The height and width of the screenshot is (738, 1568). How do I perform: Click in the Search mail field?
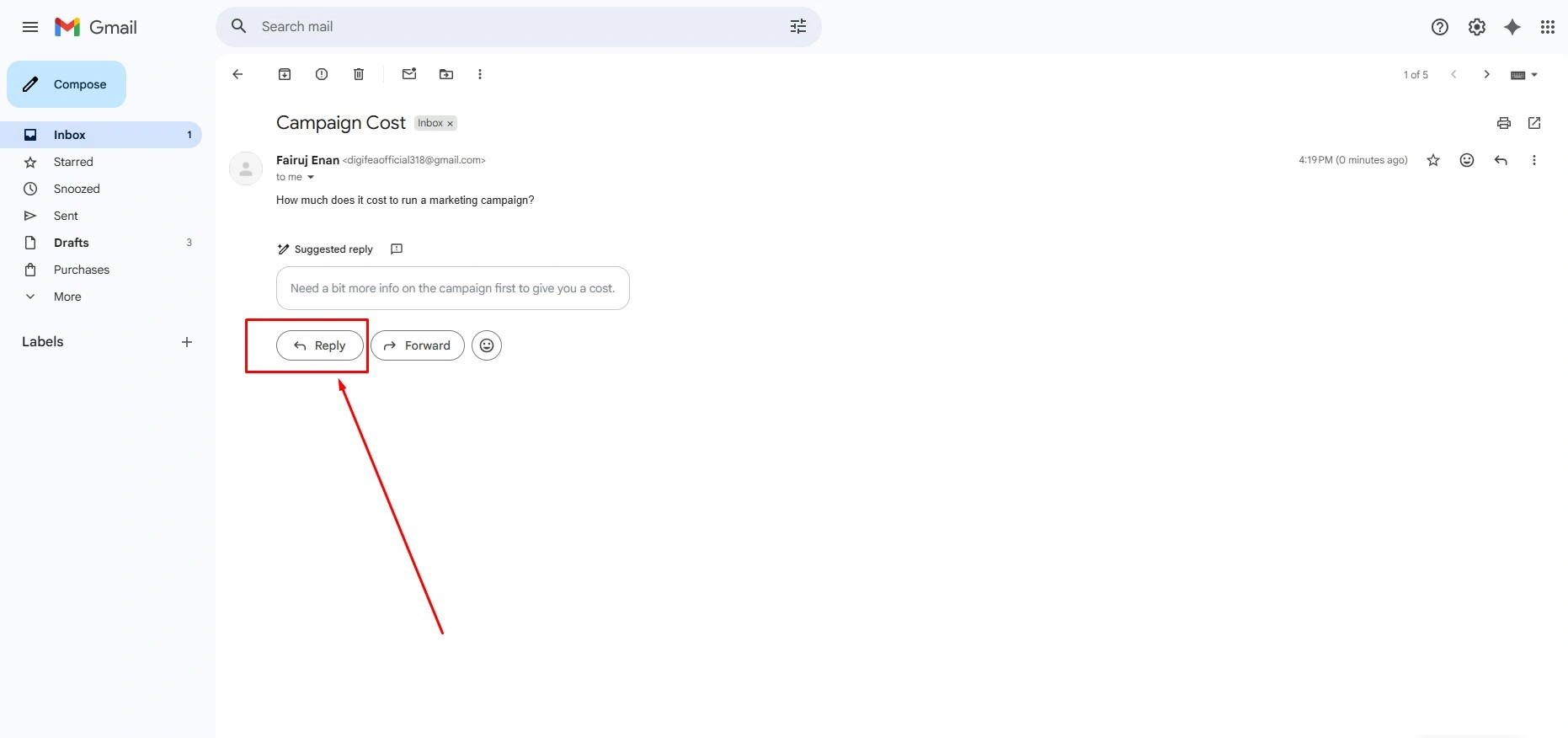tap(518, 26)
